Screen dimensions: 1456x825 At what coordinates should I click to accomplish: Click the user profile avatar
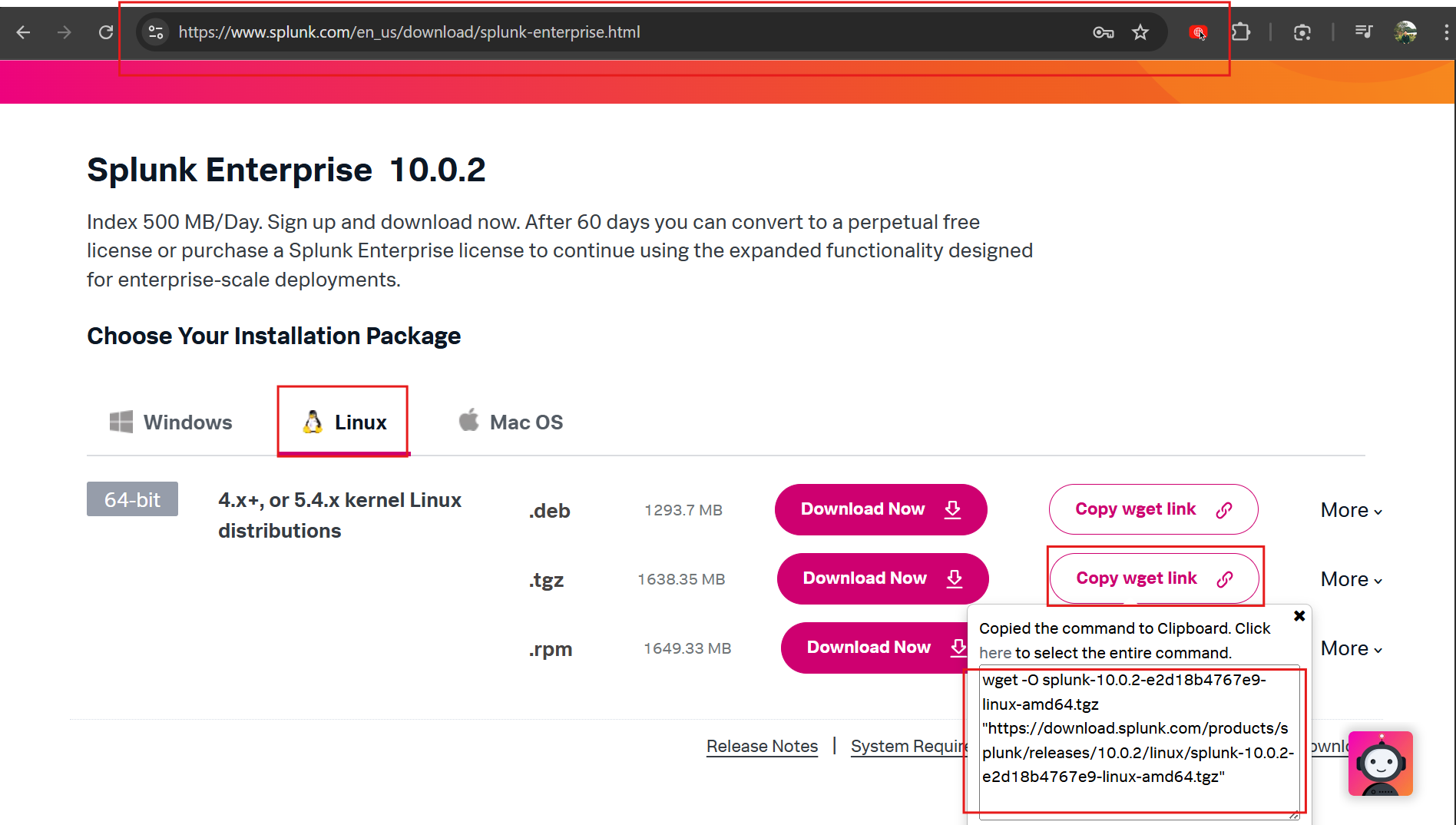[1405, 32]
